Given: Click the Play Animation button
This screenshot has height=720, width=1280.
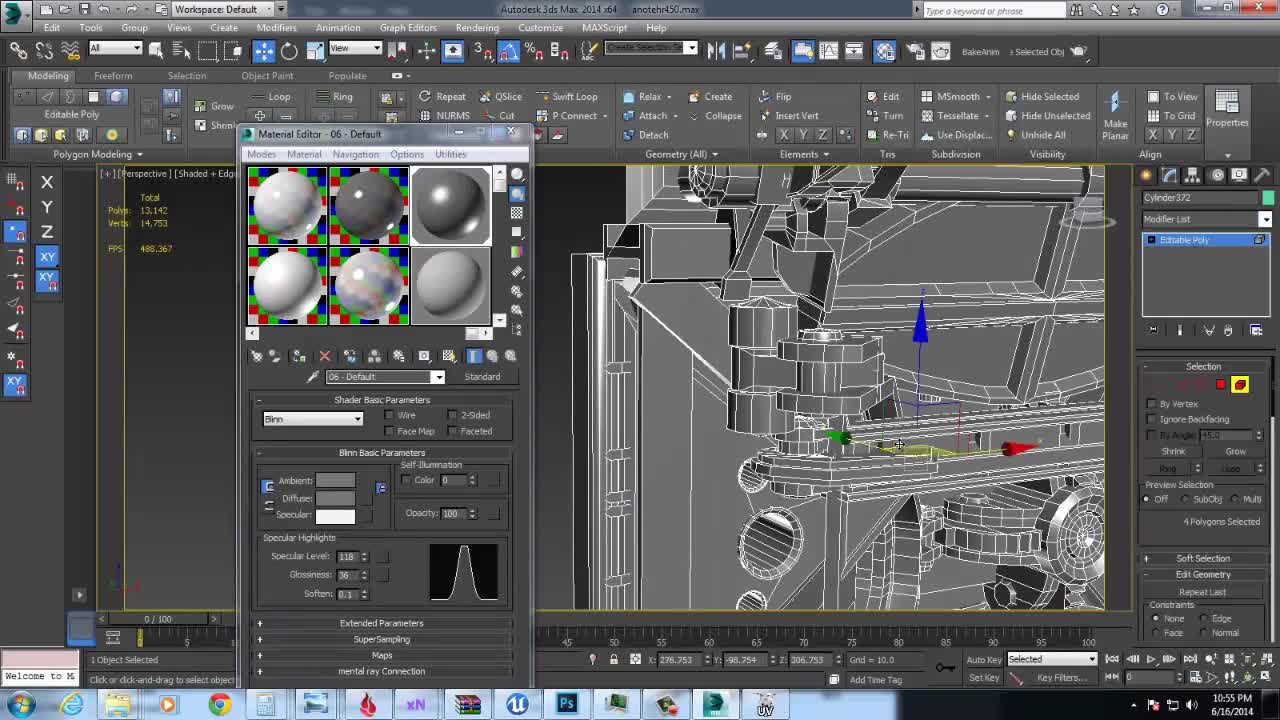Looking at the screenshot, I should (x=1151, y=659).
